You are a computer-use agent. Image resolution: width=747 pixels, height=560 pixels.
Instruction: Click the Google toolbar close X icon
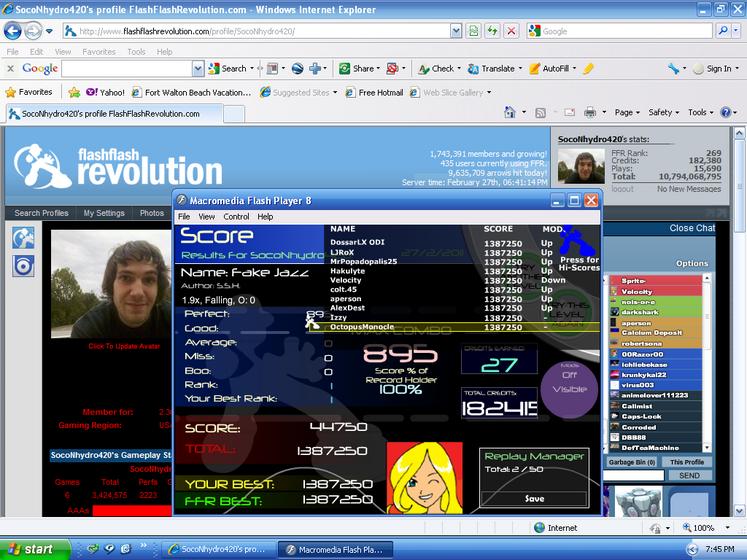tap(10, 69)
